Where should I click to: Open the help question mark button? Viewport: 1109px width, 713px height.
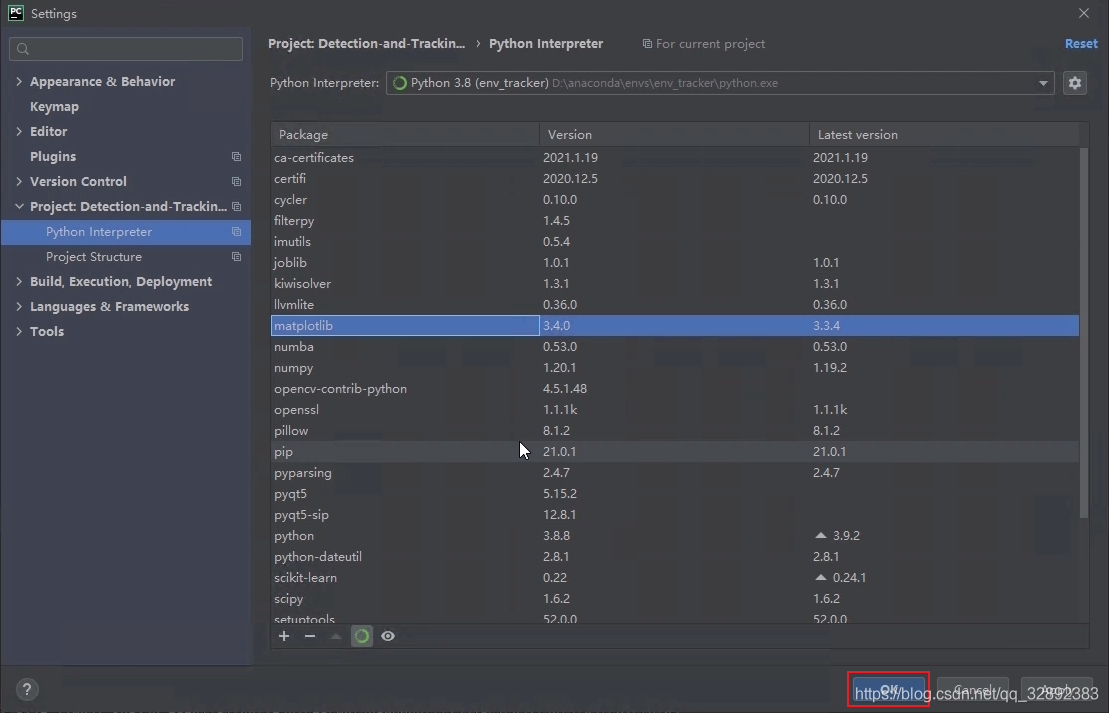(x=27, y=689)
